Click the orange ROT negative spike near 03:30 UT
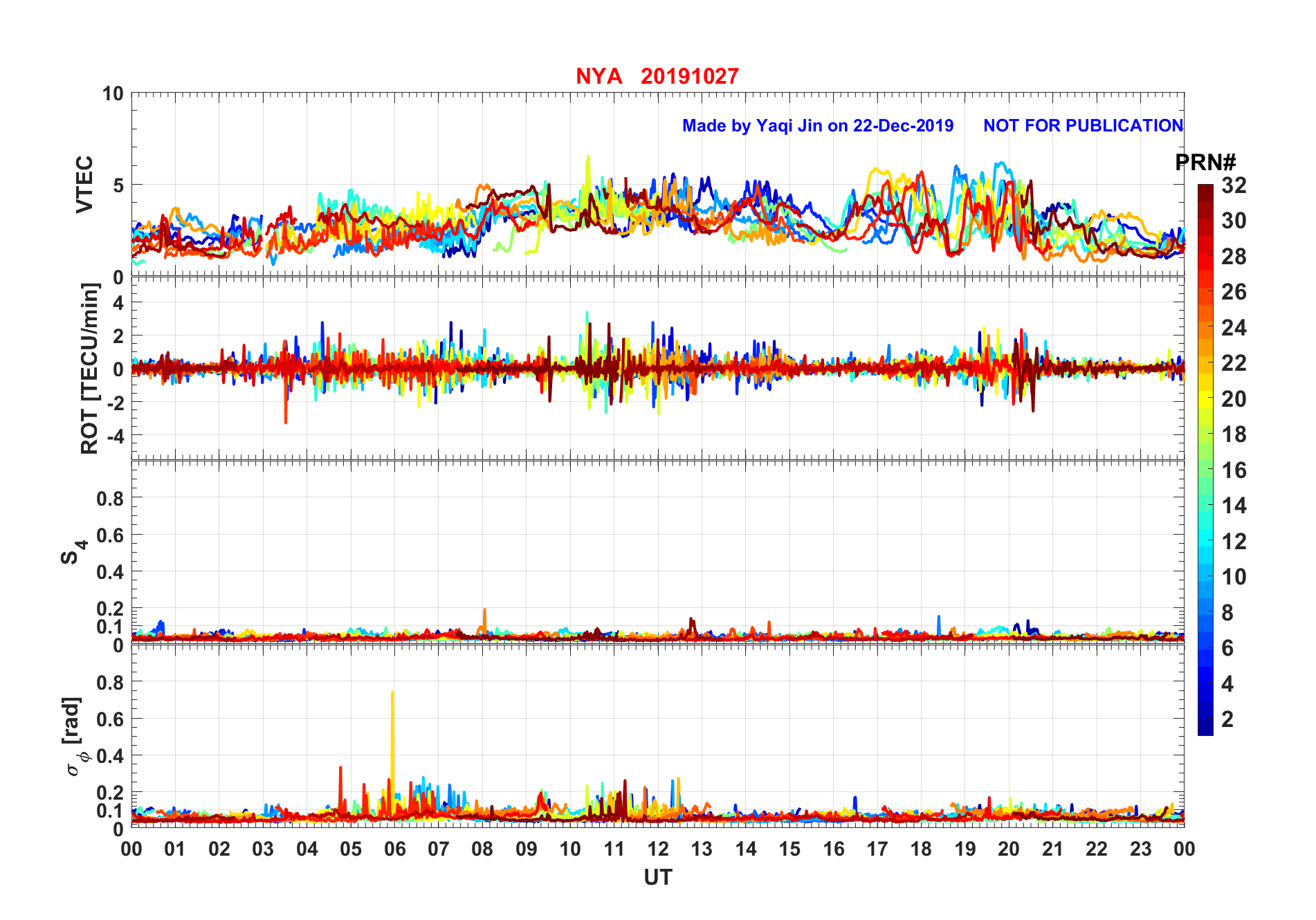1316x920 pixels. tap(286, 398)
